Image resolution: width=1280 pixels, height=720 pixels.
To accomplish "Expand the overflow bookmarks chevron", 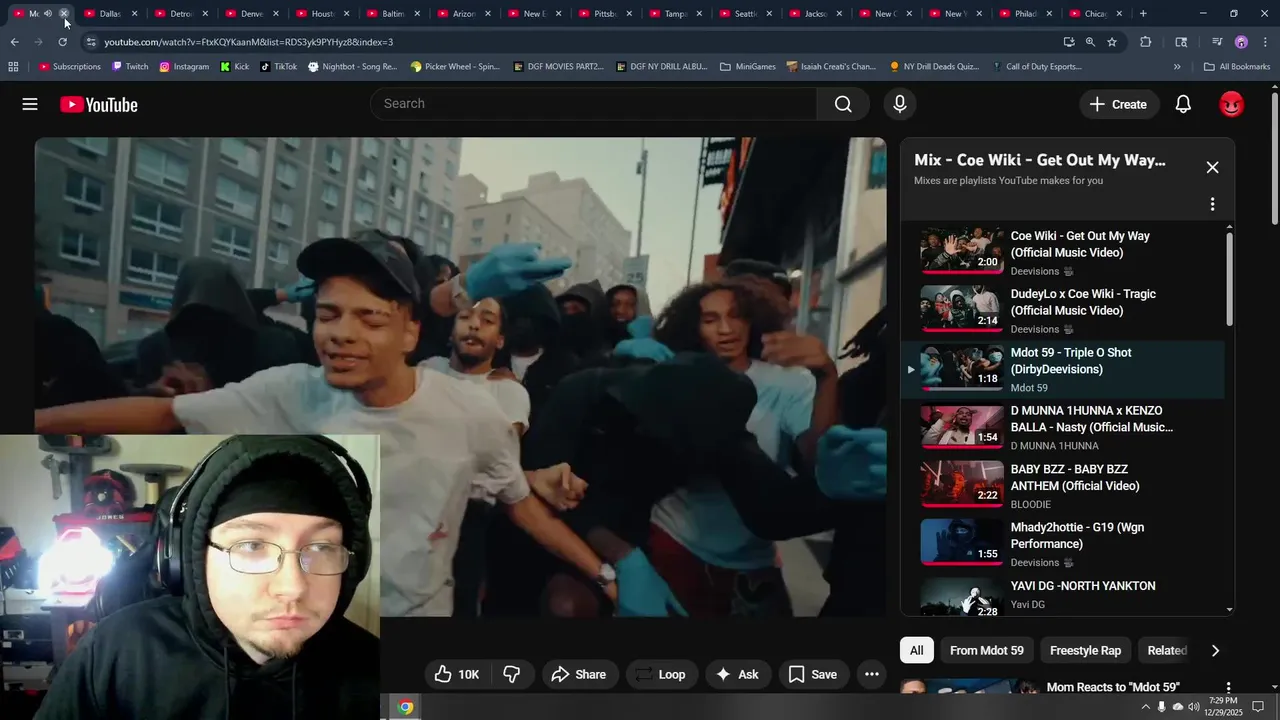I will (1177, 67).
